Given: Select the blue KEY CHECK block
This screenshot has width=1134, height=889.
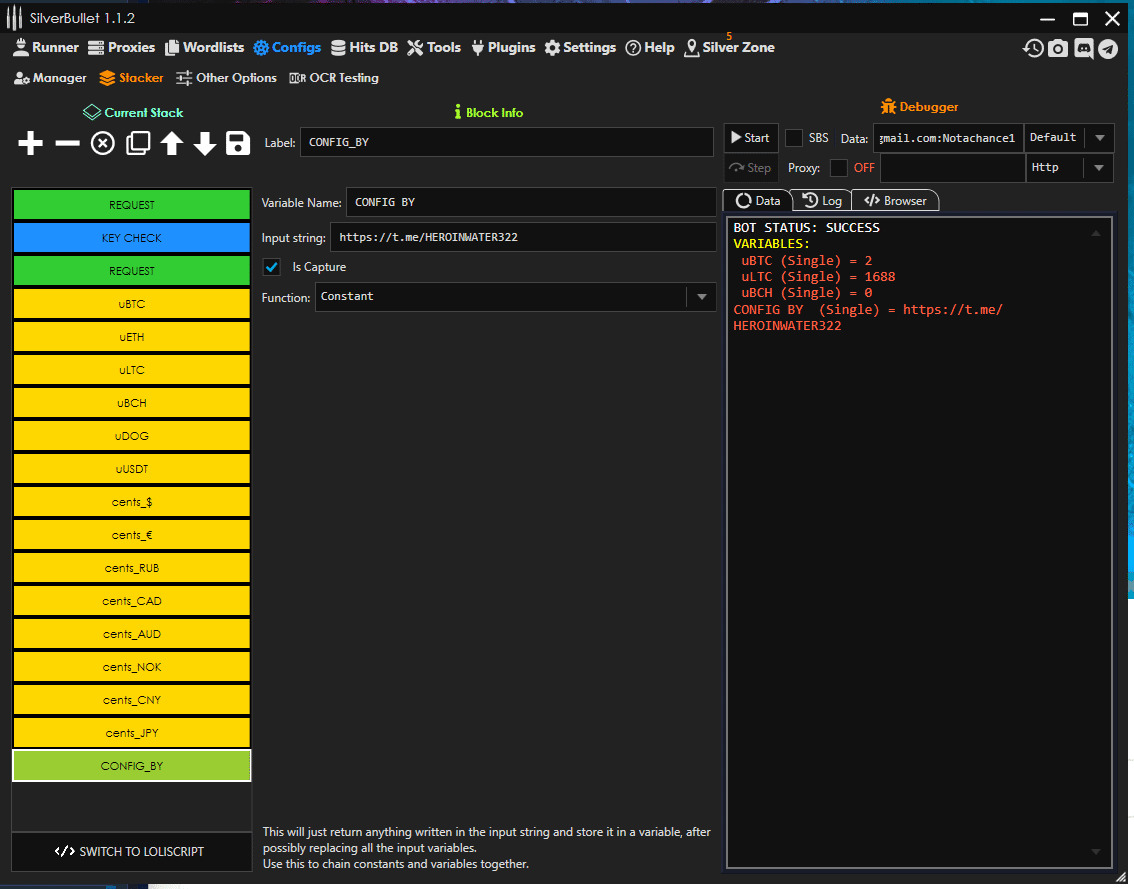Looking at the screenshot, I should tap(131, 238).
